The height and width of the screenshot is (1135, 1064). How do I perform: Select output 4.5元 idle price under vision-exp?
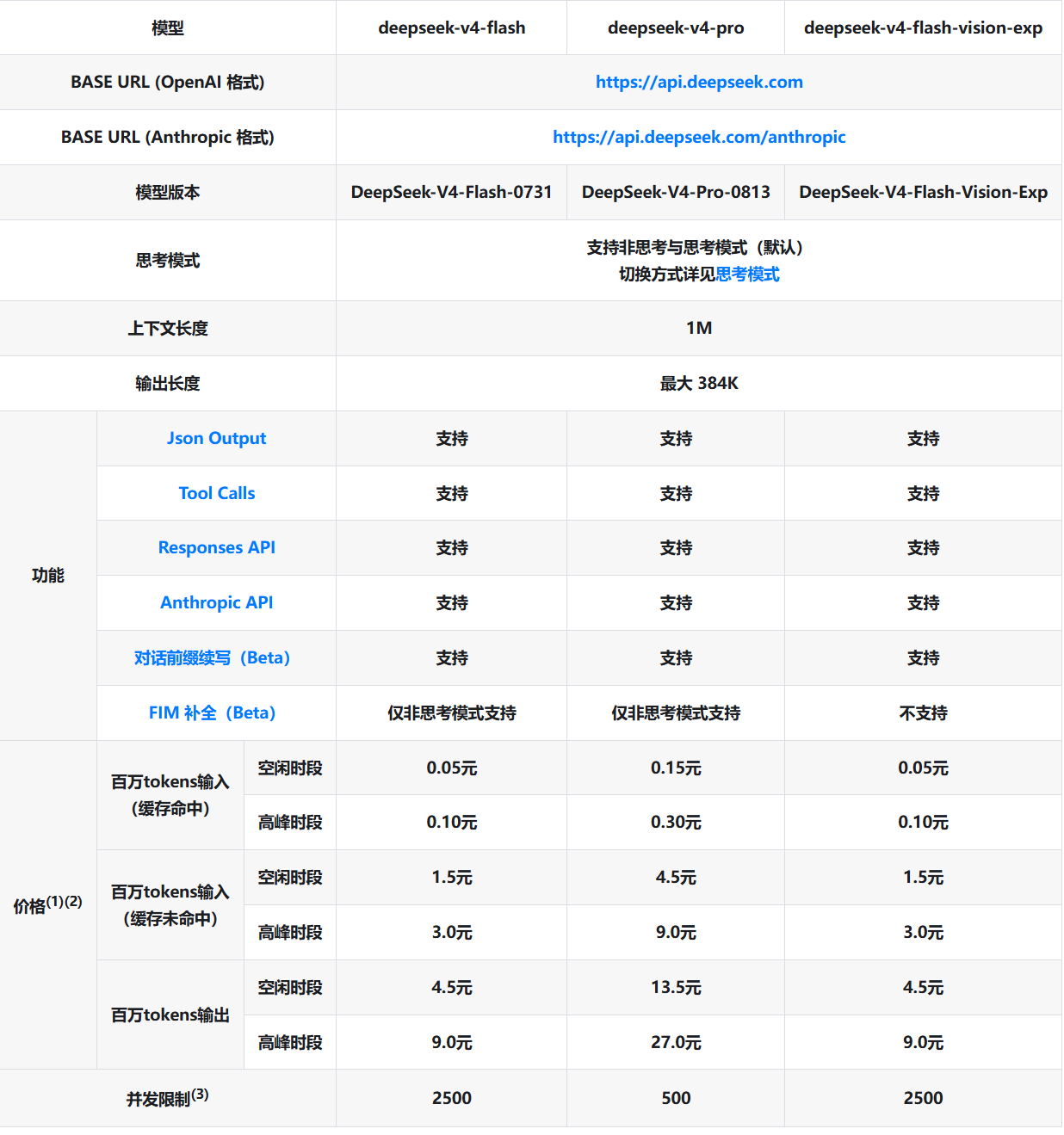(x=924, y=988)
